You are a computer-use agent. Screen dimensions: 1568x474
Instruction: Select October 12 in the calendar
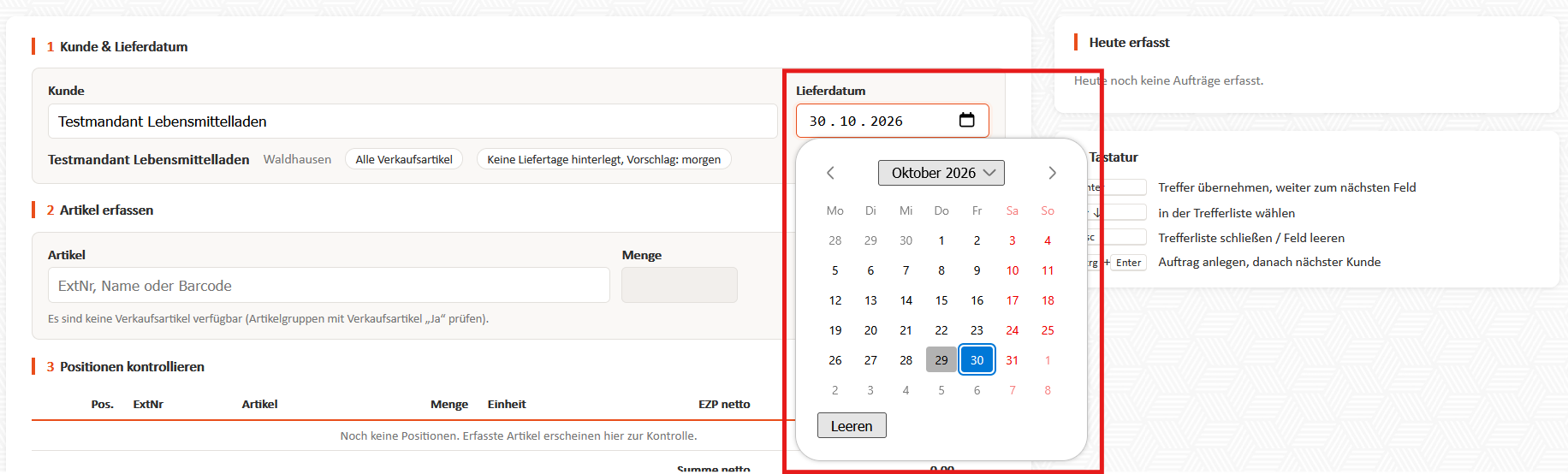835,300
